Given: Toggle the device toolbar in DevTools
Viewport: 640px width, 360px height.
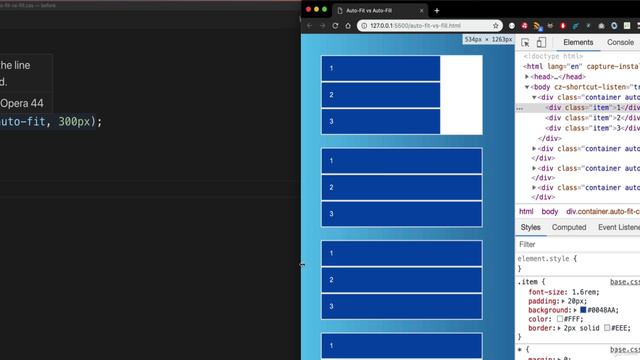Looking at the screenshot, I should (x=541, y=42).
